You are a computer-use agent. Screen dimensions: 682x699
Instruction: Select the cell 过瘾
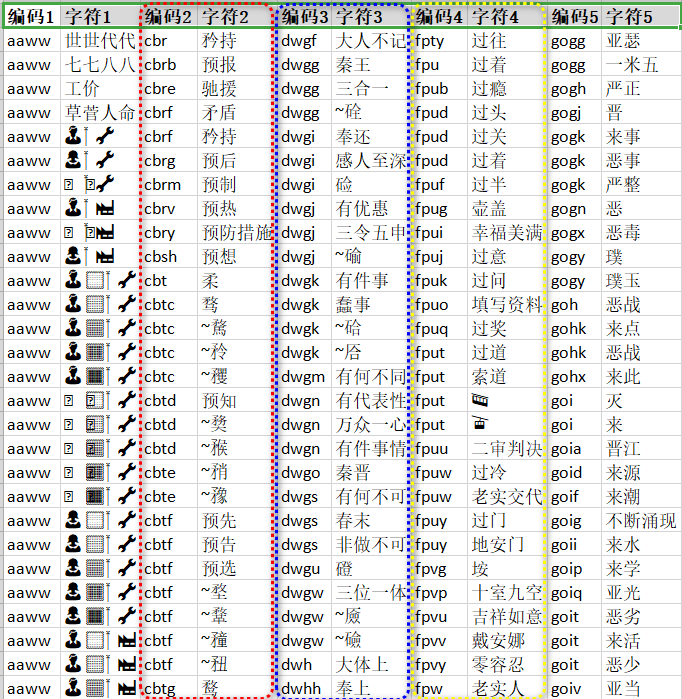506,89
